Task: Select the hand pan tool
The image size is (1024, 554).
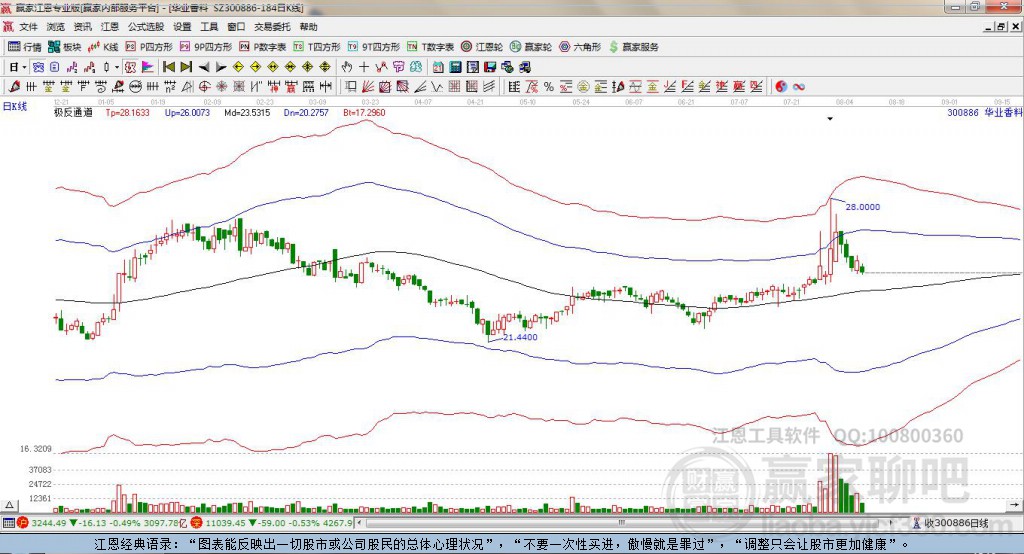Action: (347, 67)
